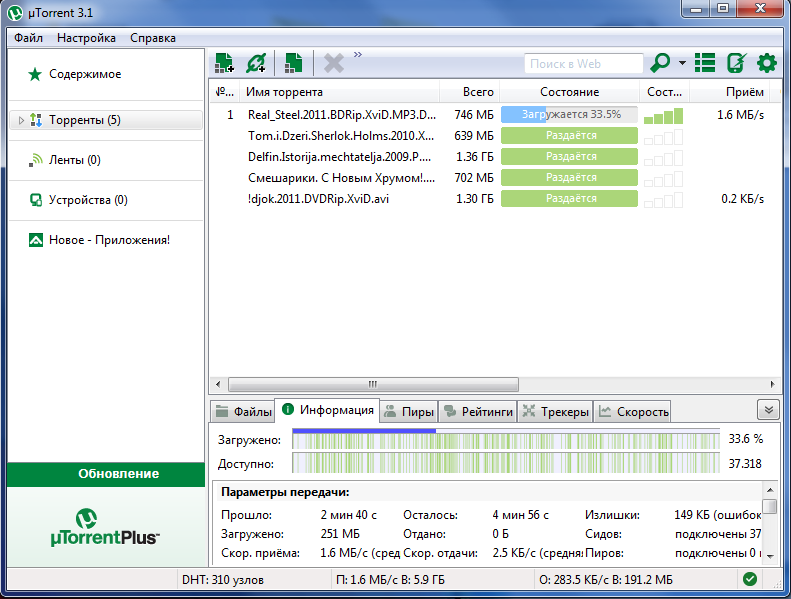This screenshot has width=791, height=599.
Task: Focus the 'Поиск в Web' search field
Action: (584, 64)
